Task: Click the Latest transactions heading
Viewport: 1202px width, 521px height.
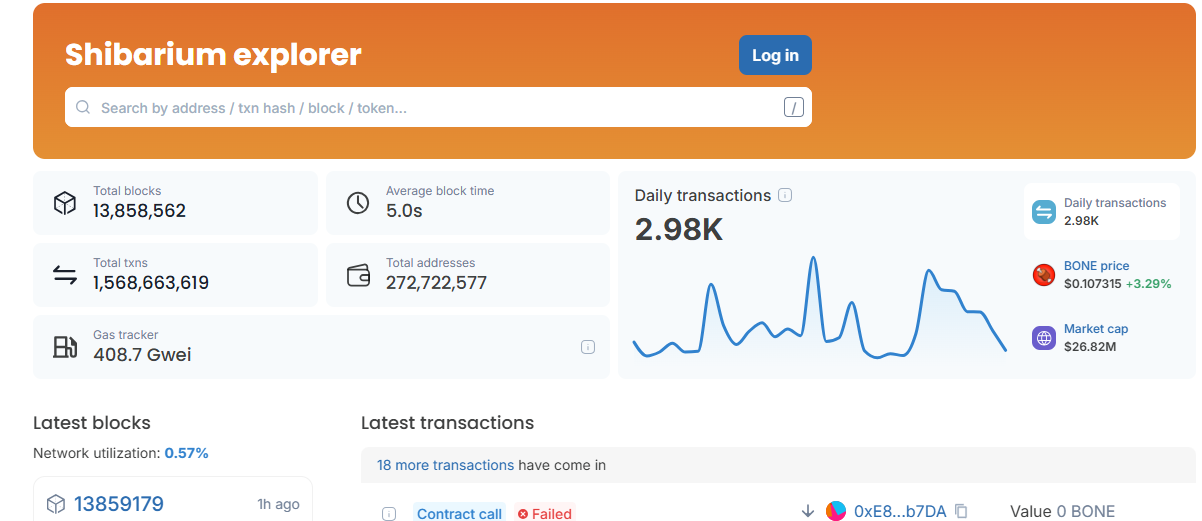Action: point(447,423)
